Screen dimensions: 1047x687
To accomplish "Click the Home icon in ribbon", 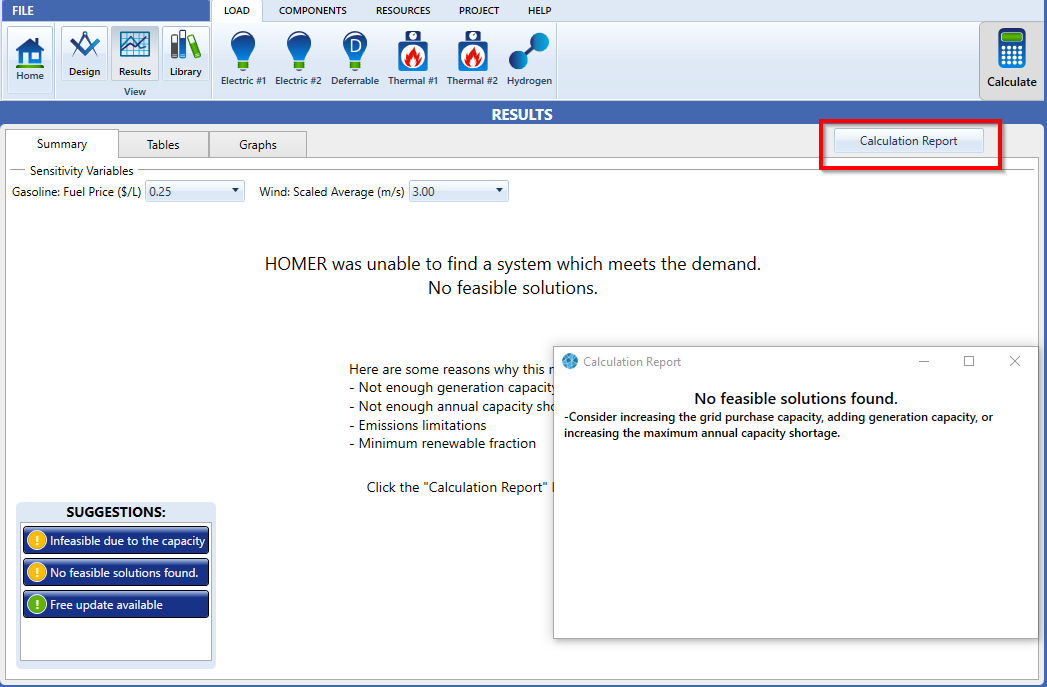I will (30, 59).
